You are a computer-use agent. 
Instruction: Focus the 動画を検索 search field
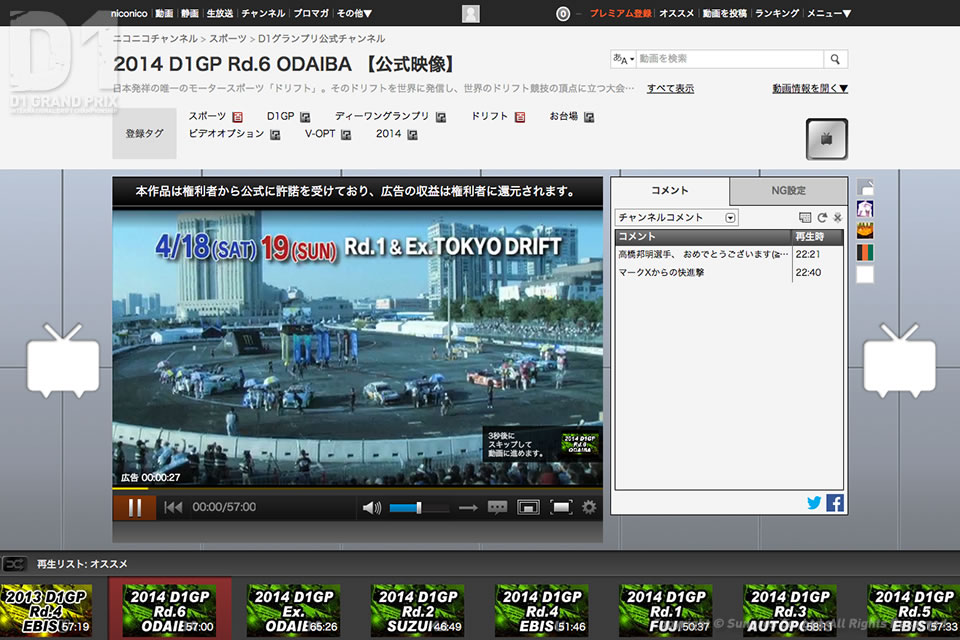point(730,59)
